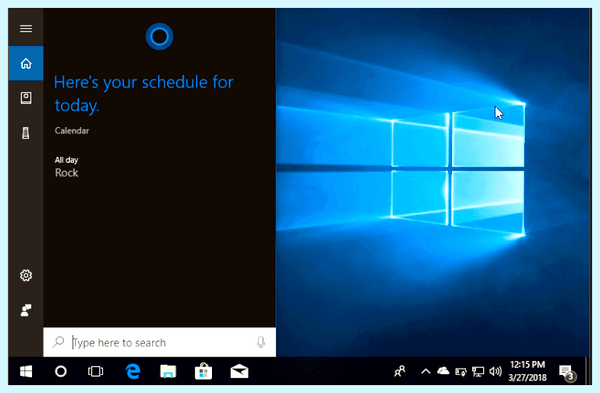Click the magnifier icon in search box
This screenshot has width=600, height=393.
click(x=58, y=342)
